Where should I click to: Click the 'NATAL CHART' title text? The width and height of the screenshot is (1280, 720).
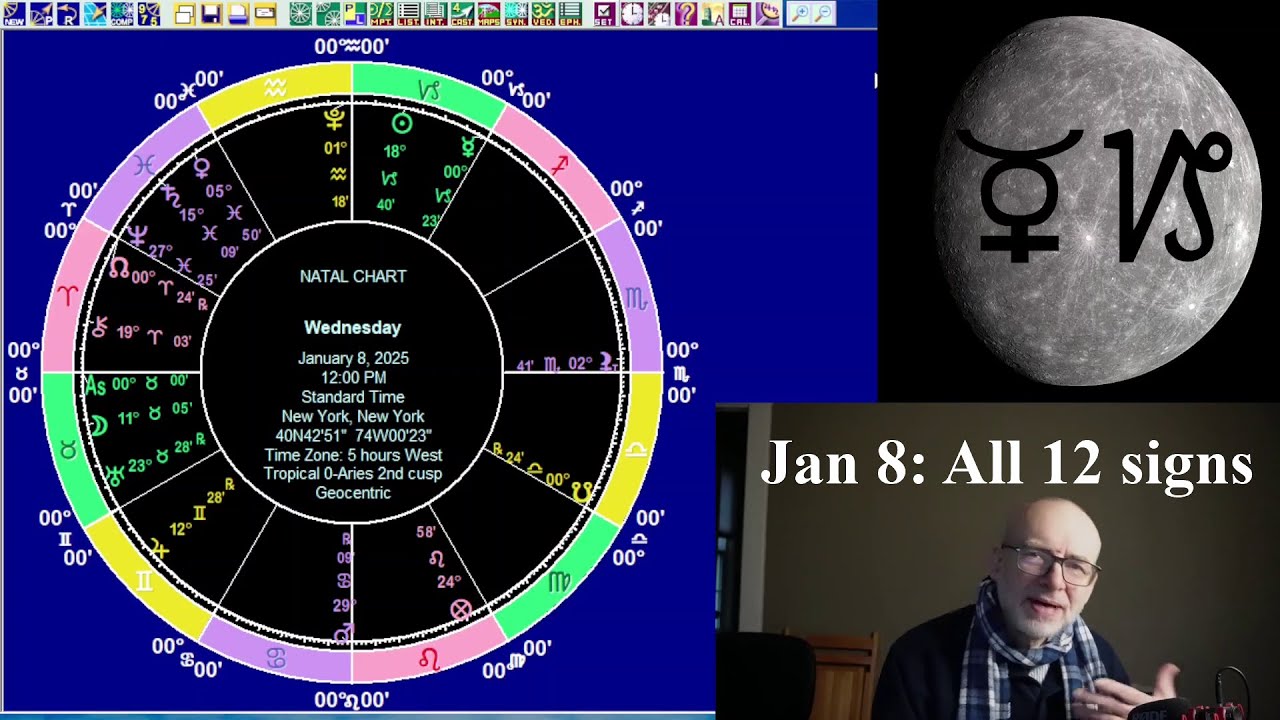[x=353, y=276]
